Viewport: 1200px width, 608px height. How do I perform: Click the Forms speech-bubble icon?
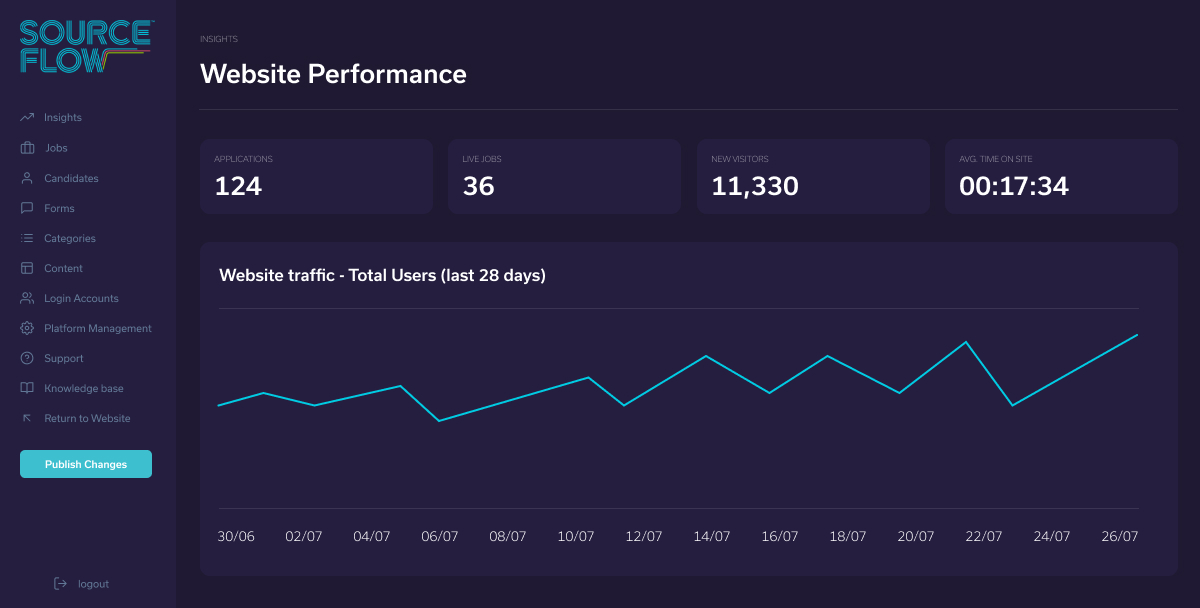[x=27, y=208]
